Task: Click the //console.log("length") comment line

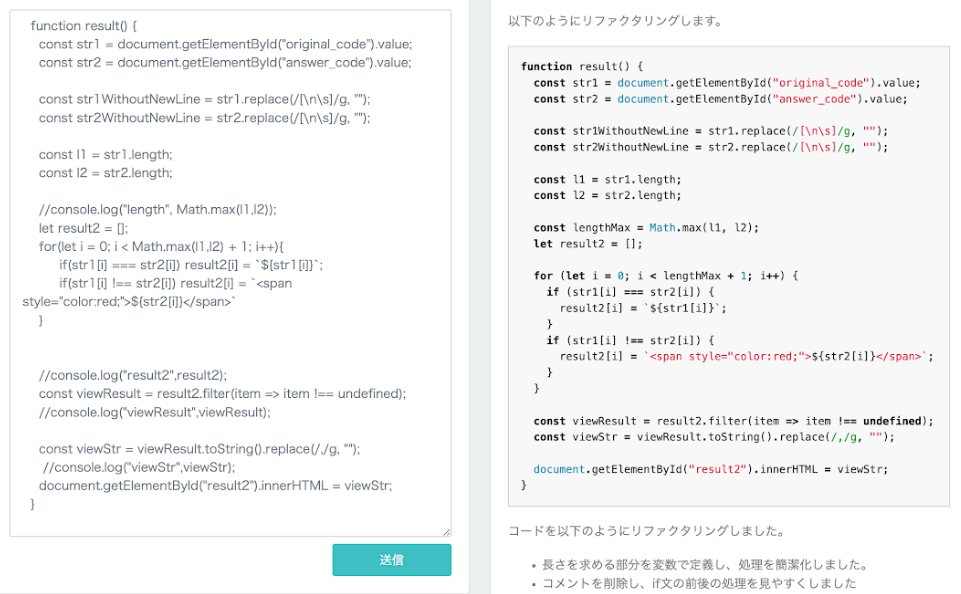Action: click(157, 209)
